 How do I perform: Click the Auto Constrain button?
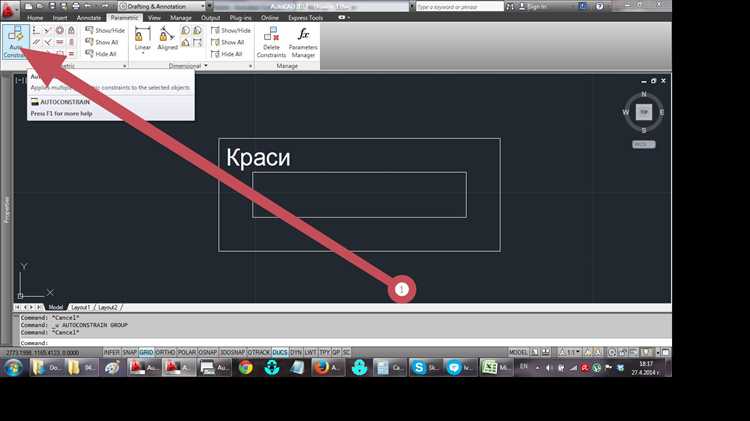pos(16,42)
